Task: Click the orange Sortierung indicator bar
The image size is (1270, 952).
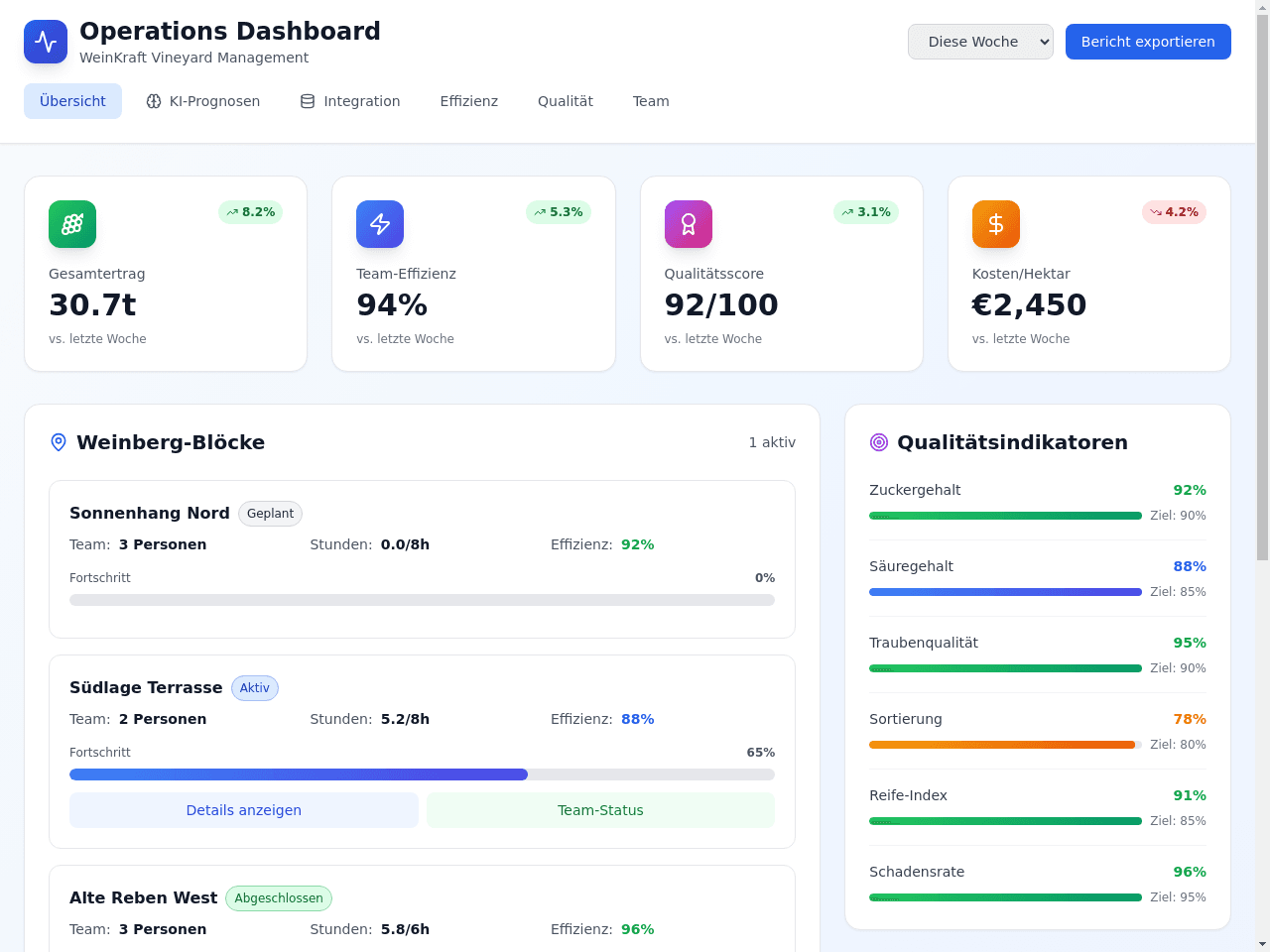Action: pos(1005,745)
